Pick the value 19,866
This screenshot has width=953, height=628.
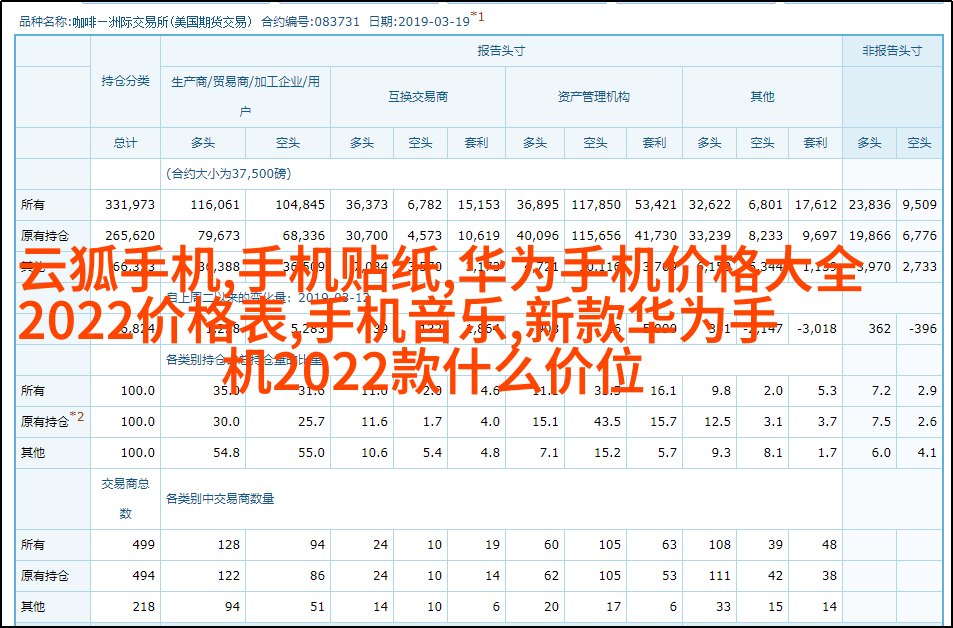(870, 236)
